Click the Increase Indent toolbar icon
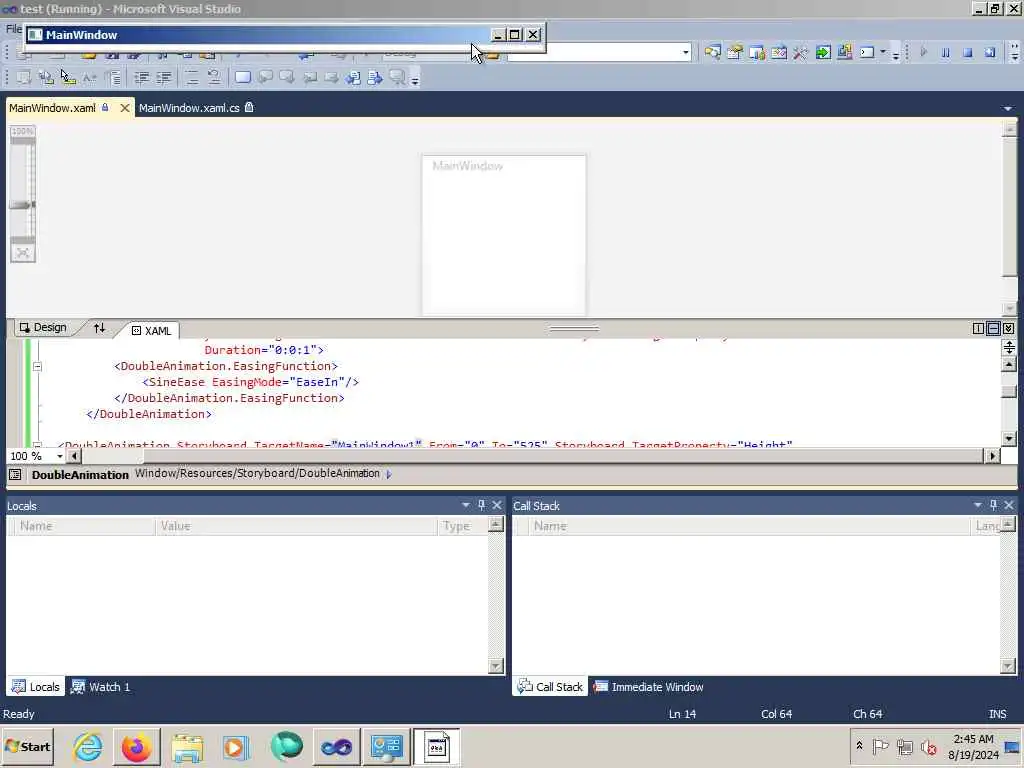 [164, 78]
